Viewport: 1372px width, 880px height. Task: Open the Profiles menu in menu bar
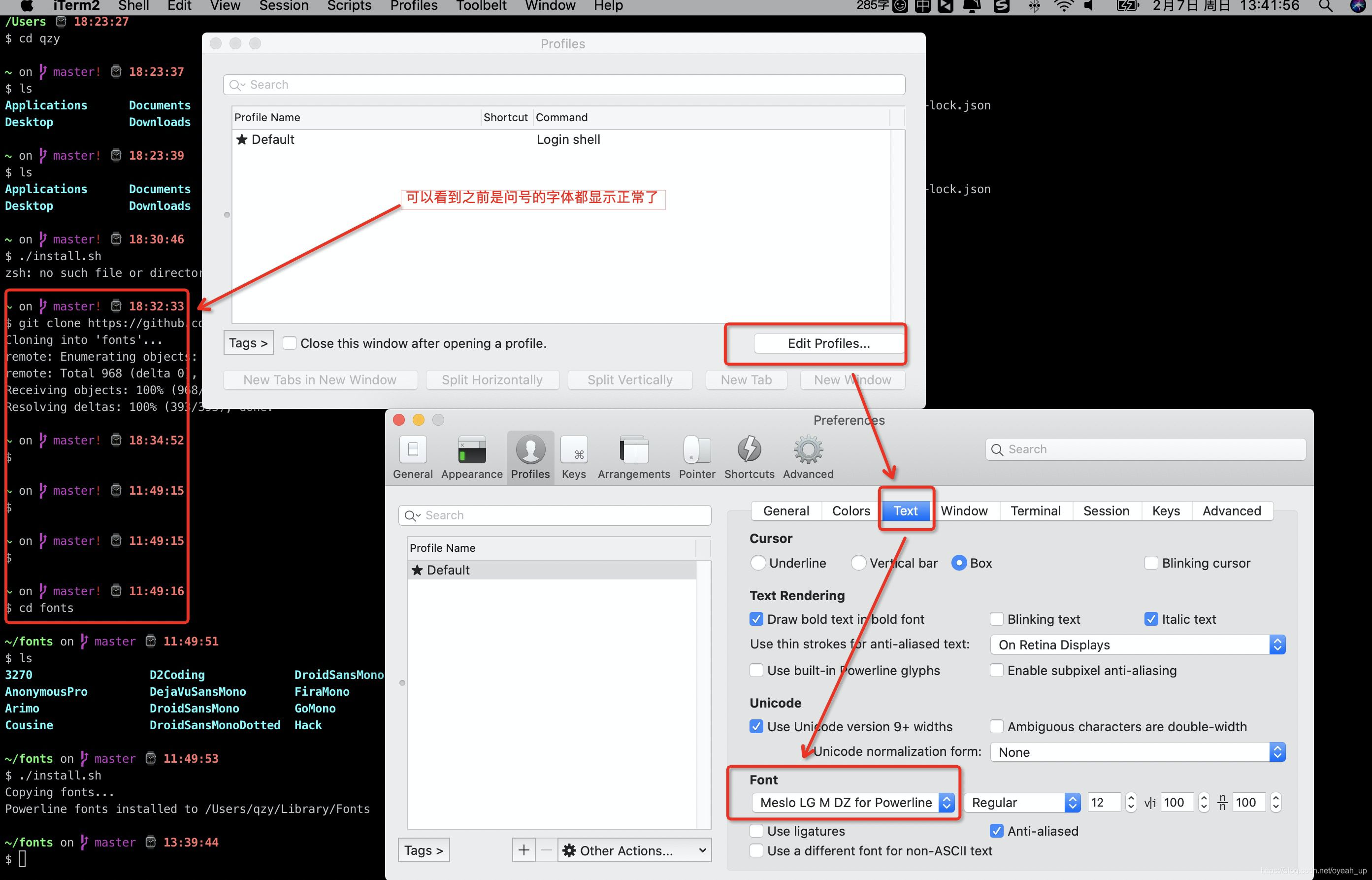click(413, 6)
